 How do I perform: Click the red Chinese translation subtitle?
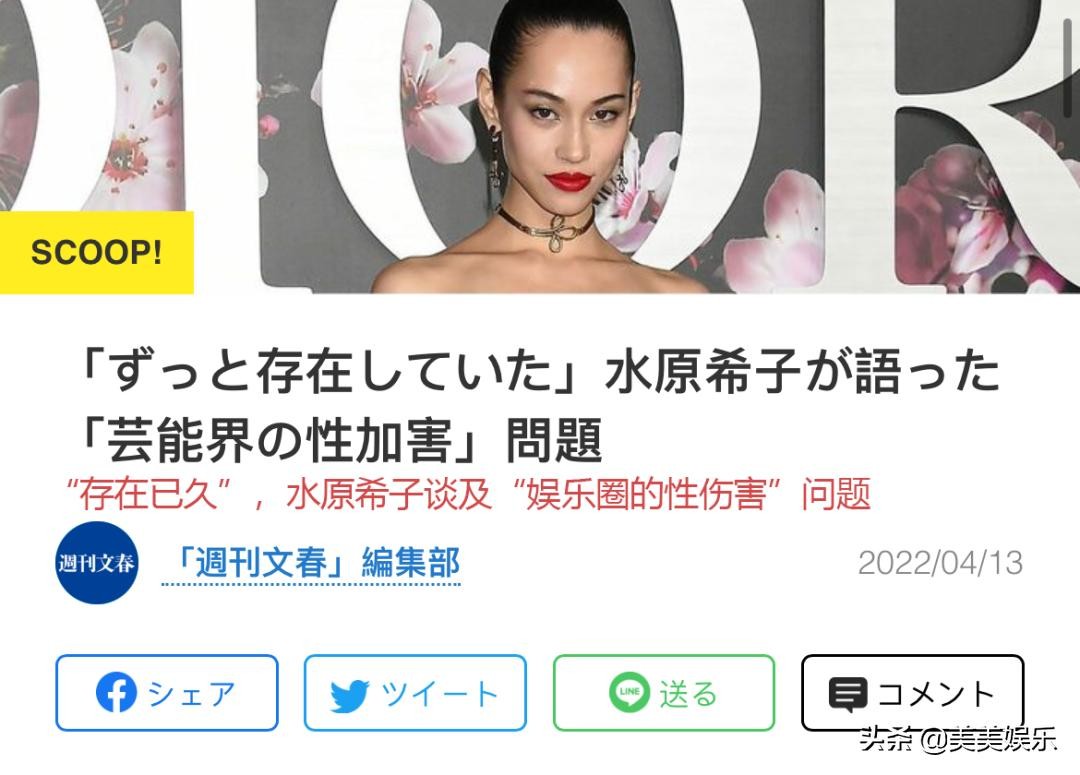point(468,494)
